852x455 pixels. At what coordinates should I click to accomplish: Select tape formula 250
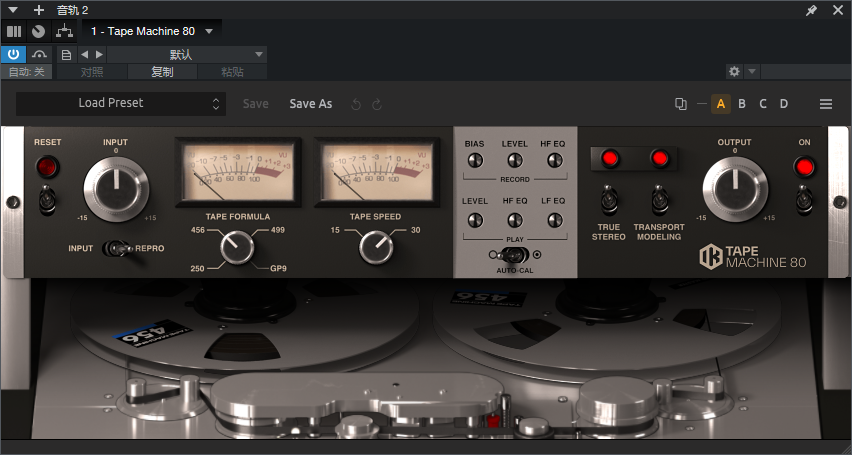[198, 269]
